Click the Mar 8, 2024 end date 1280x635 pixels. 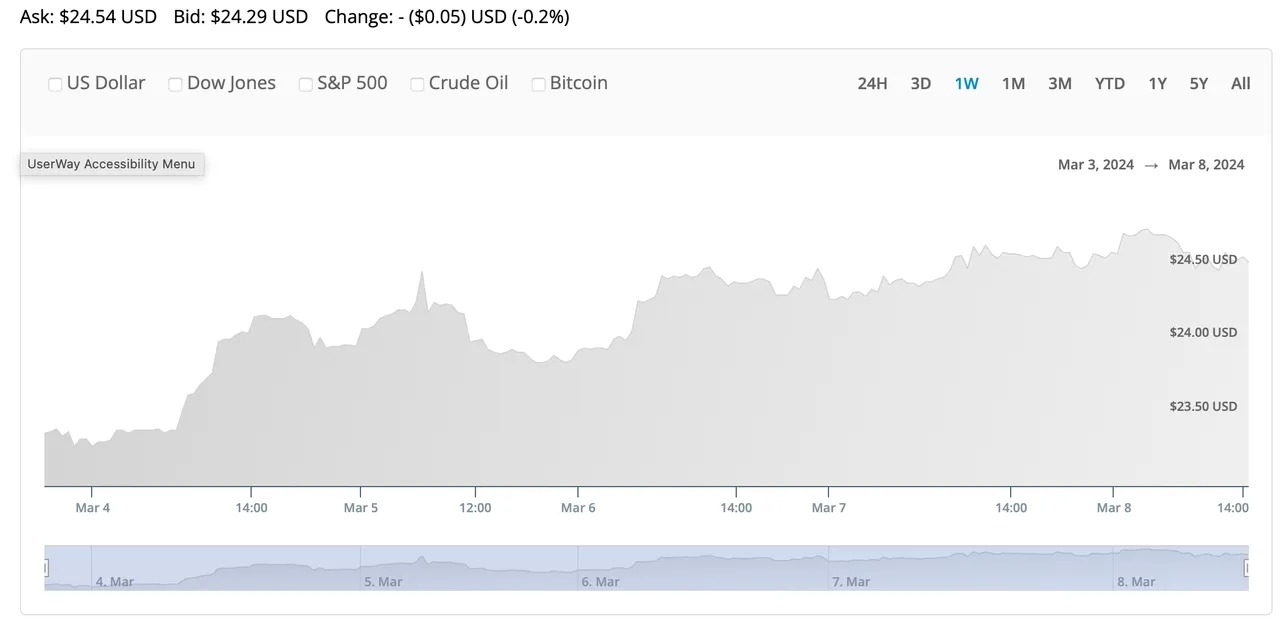pyautogui.click(x=1207, y=165)
